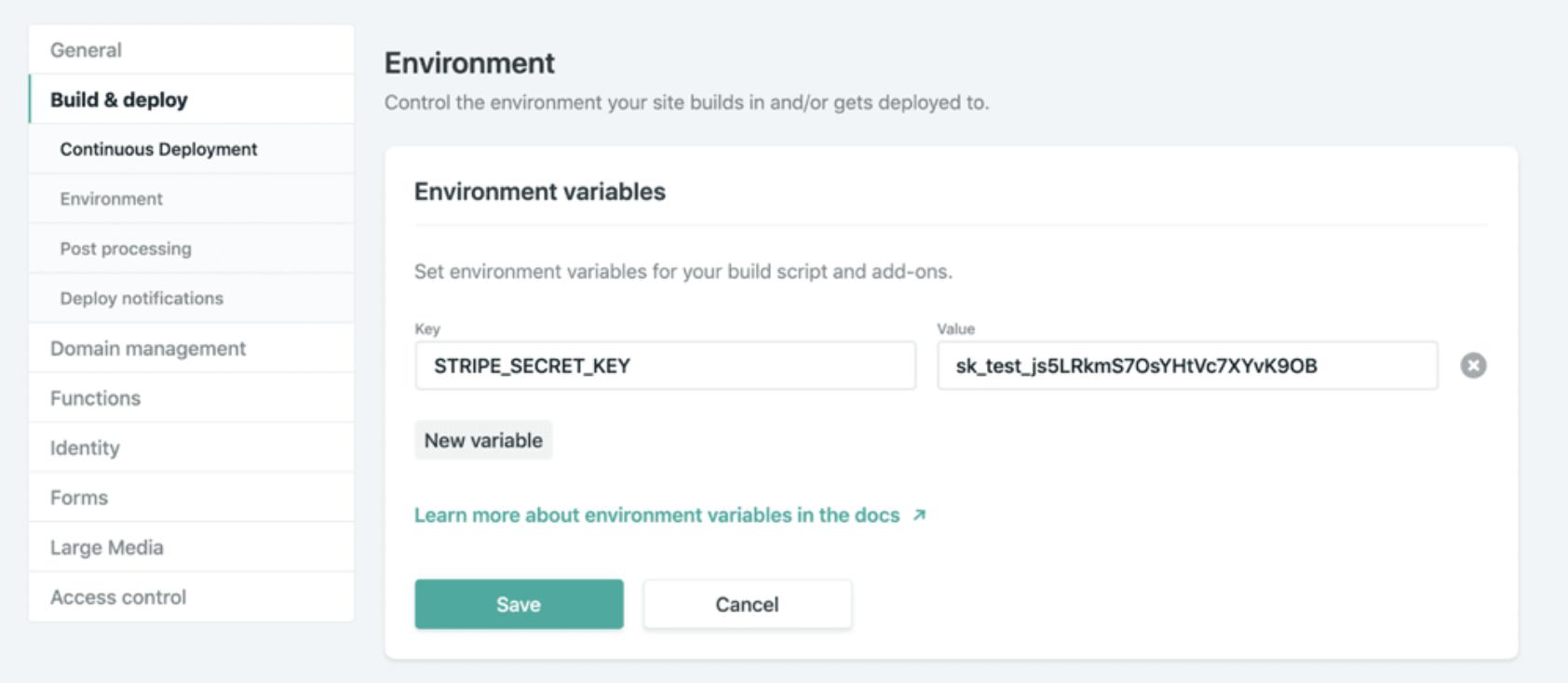Remove the STRIPE_SECRET_KEY variable row
The width and height of the screenshot is (1568, 683).
pos(1472,366)
